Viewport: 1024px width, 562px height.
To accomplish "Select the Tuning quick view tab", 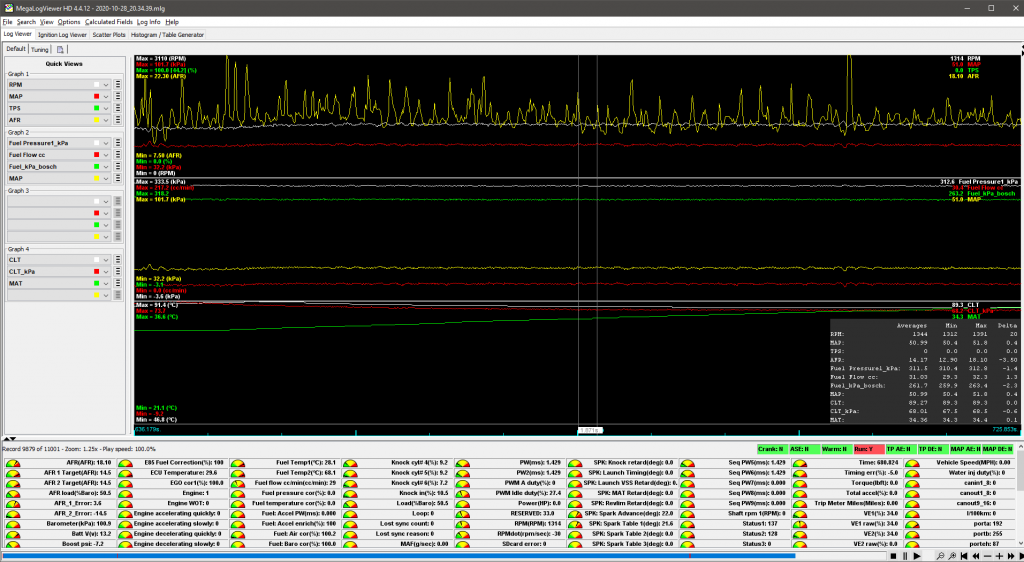I will click(x=39, y=50).
